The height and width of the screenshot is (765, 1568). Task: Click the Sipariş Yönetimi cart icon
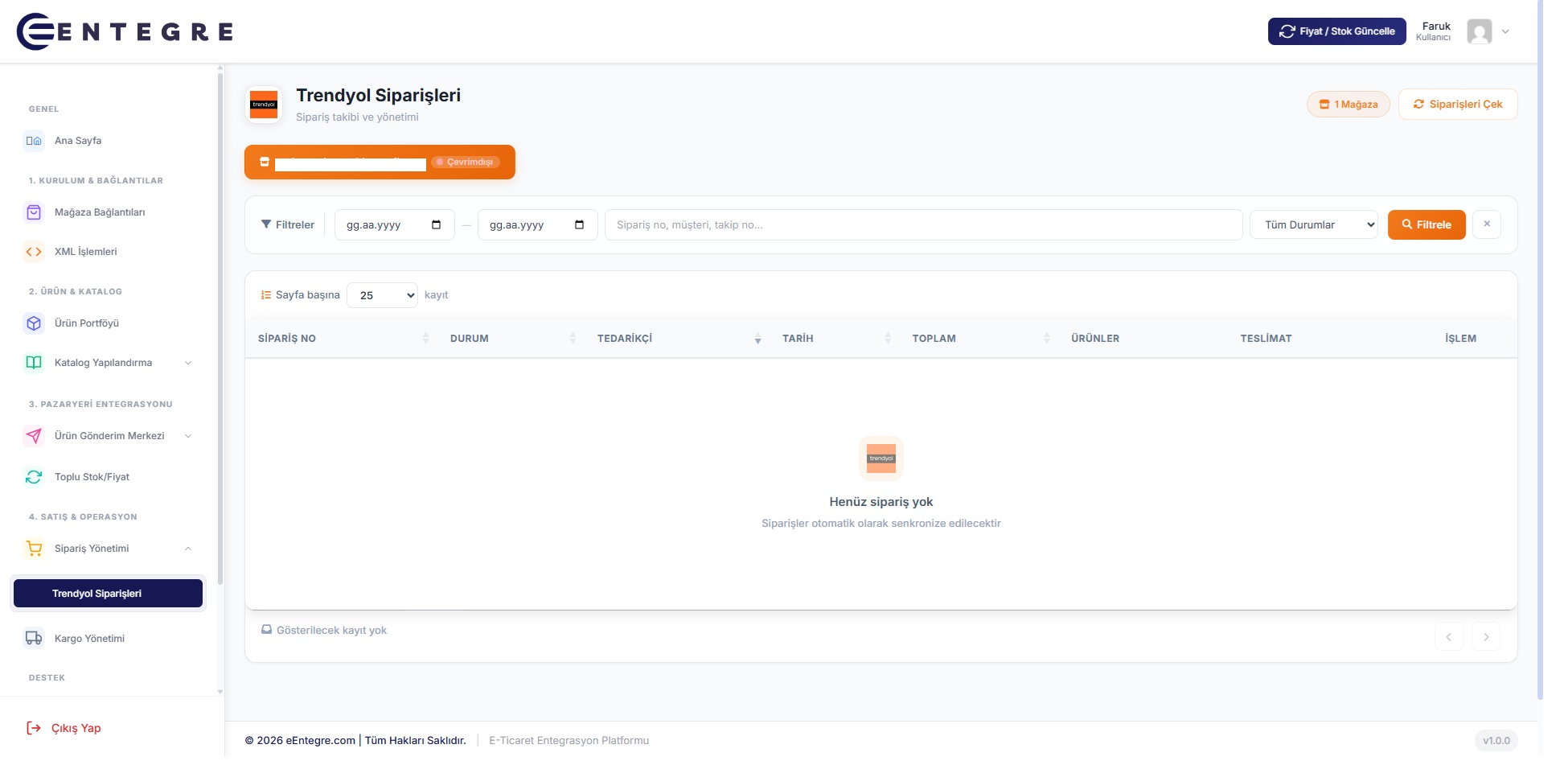tap(34, 549)
